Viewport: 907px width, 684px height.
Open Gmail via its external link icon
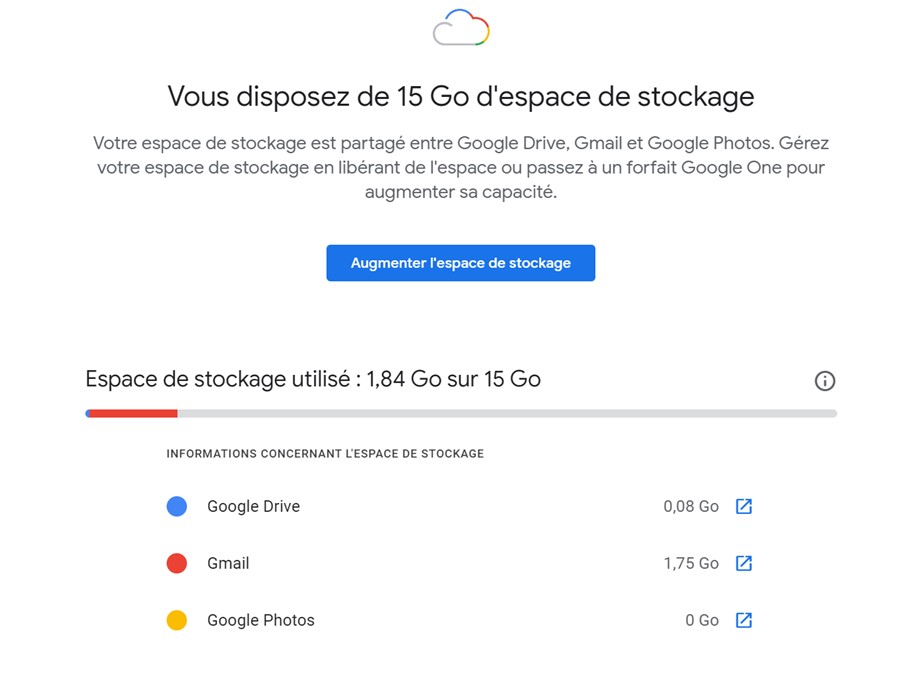743,563
